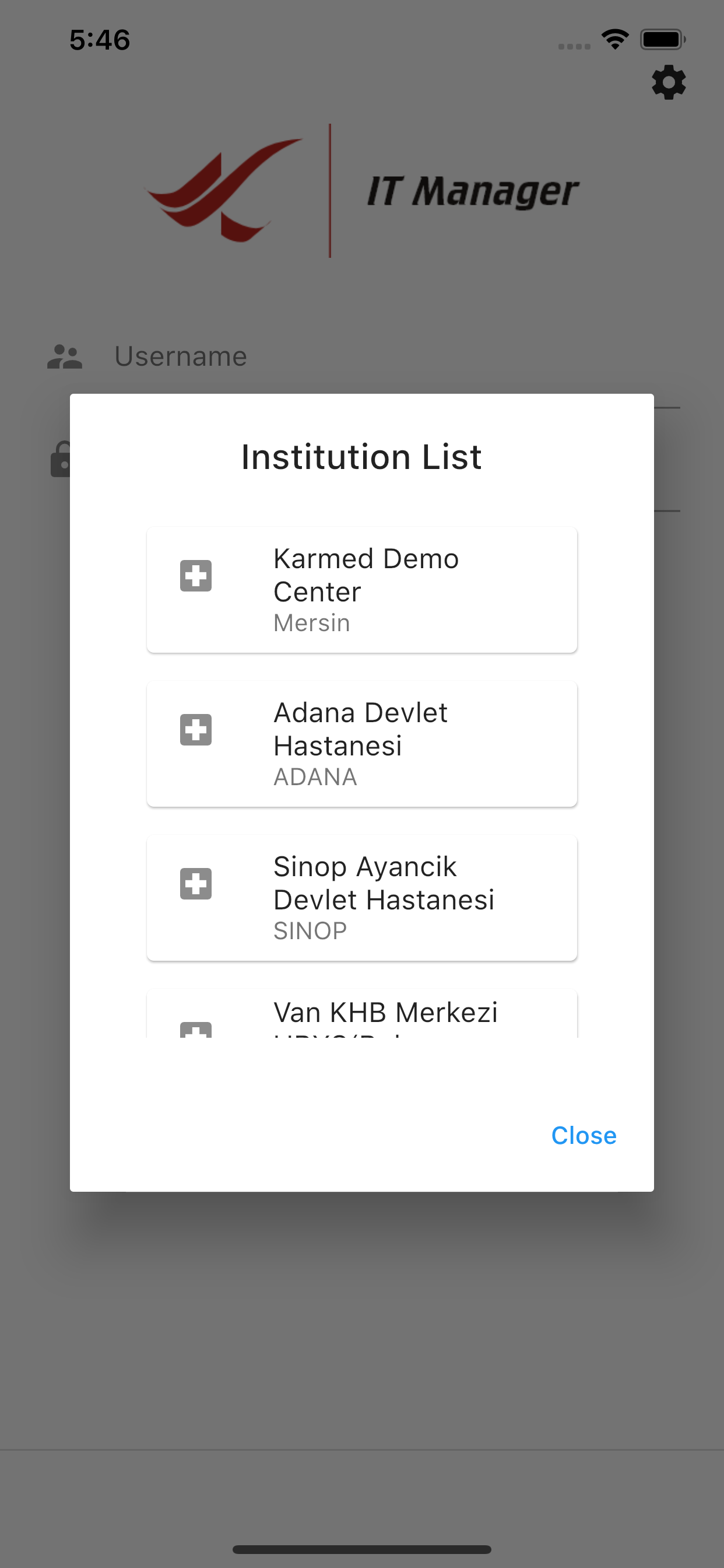Click the plus icon beside Sinop Ayancik
This screenshot has width=724, height=1568.
(x=196, y=884)
